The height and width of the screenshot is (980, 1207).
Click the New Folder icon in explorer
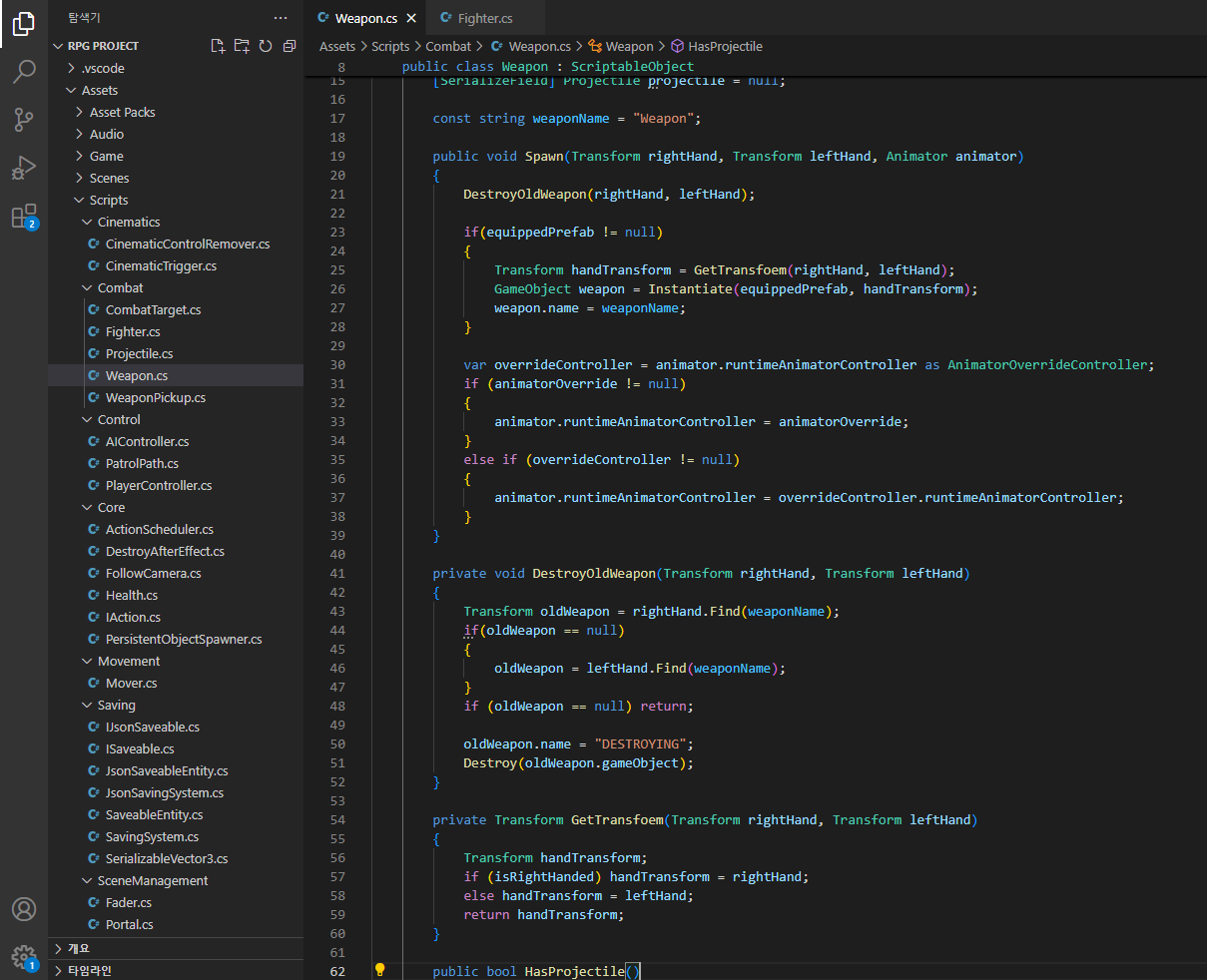click(242, 46)
